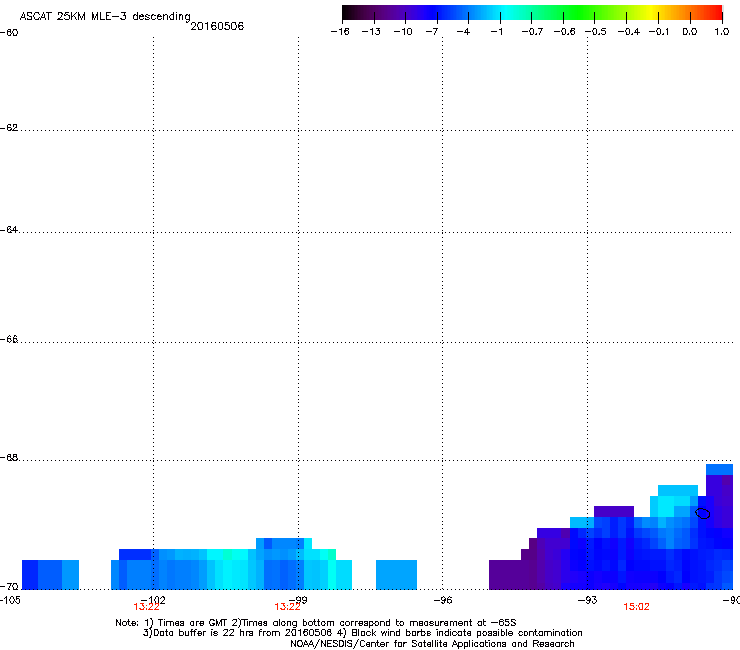Screen dimensions: 740x650
Task: Click the -62 latitude axis label
Action: click(x=9, y=128)
